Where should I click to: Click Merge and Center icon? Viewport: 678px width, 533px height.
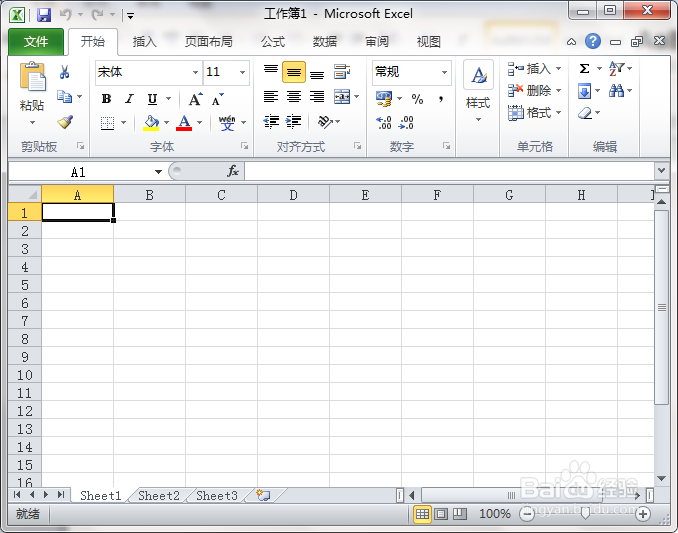(x=342, y=96)
